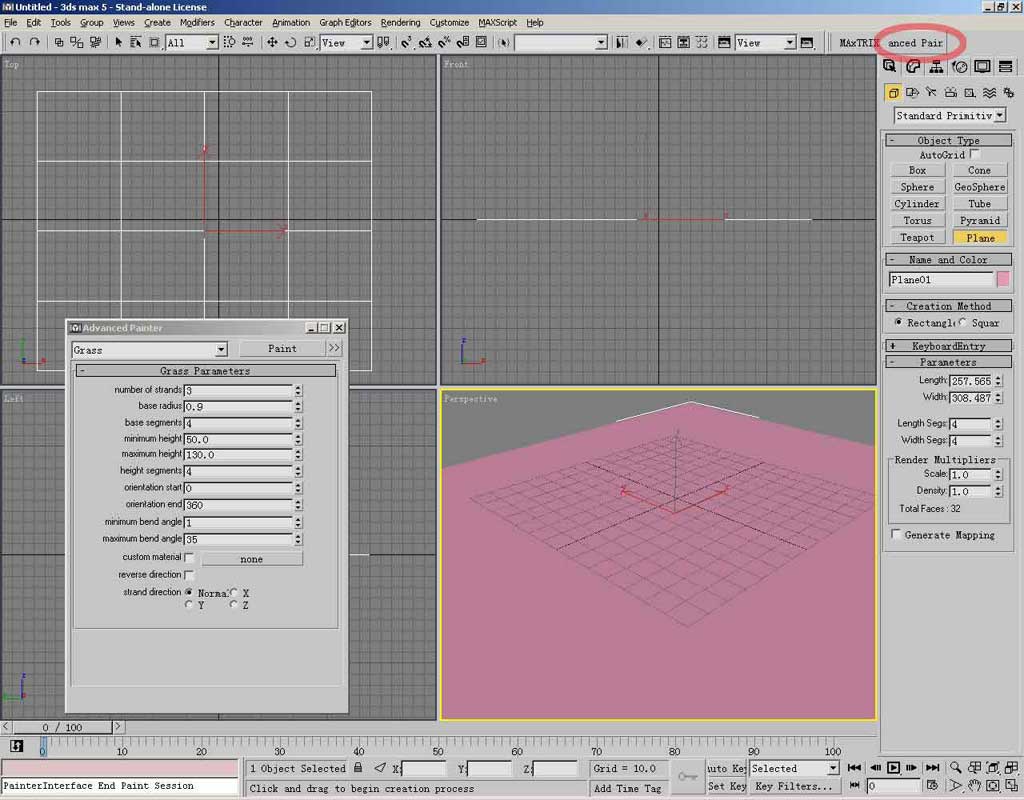Click the pink object color swatch
1024x800 pixels.
(1003, 280)
